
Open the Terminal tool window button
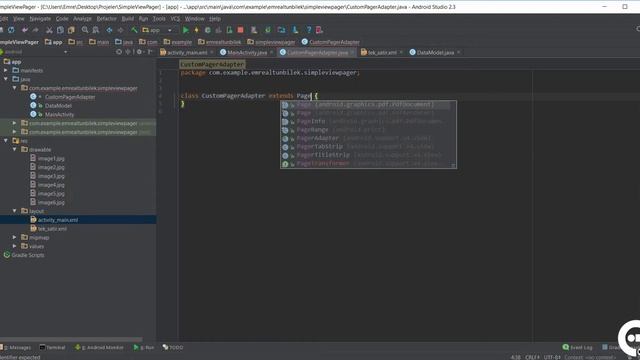52,347
